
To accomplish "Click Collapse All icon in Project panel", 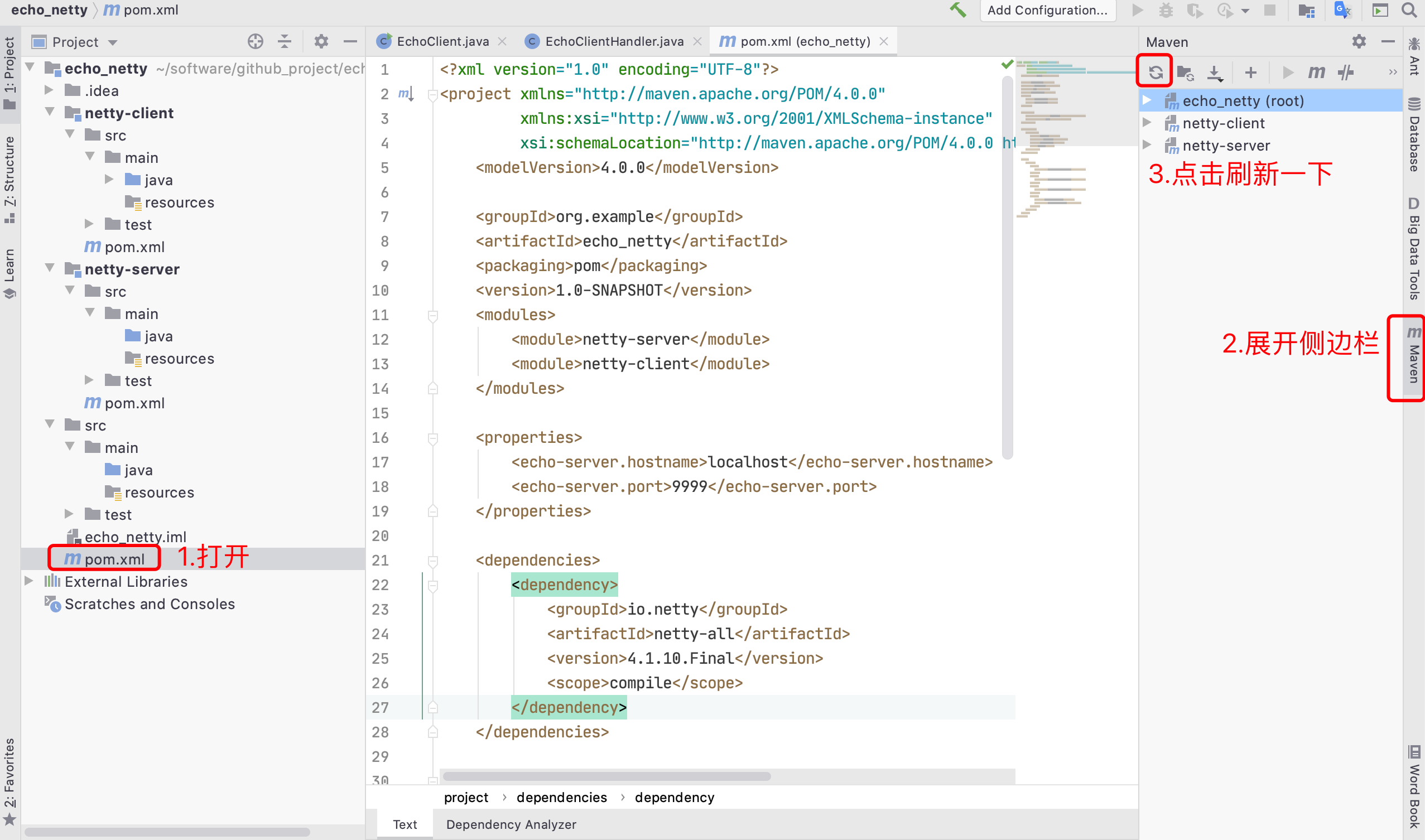I will [x=285, y=41].
